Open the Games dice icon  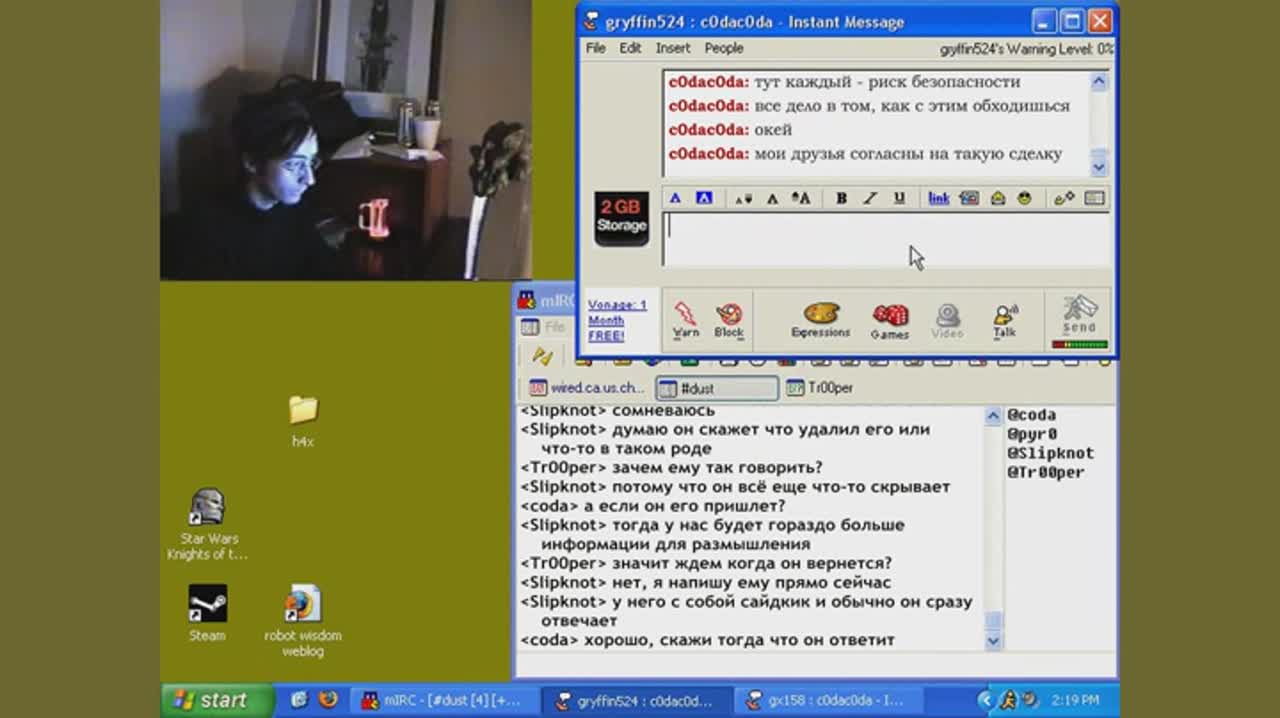889,319
